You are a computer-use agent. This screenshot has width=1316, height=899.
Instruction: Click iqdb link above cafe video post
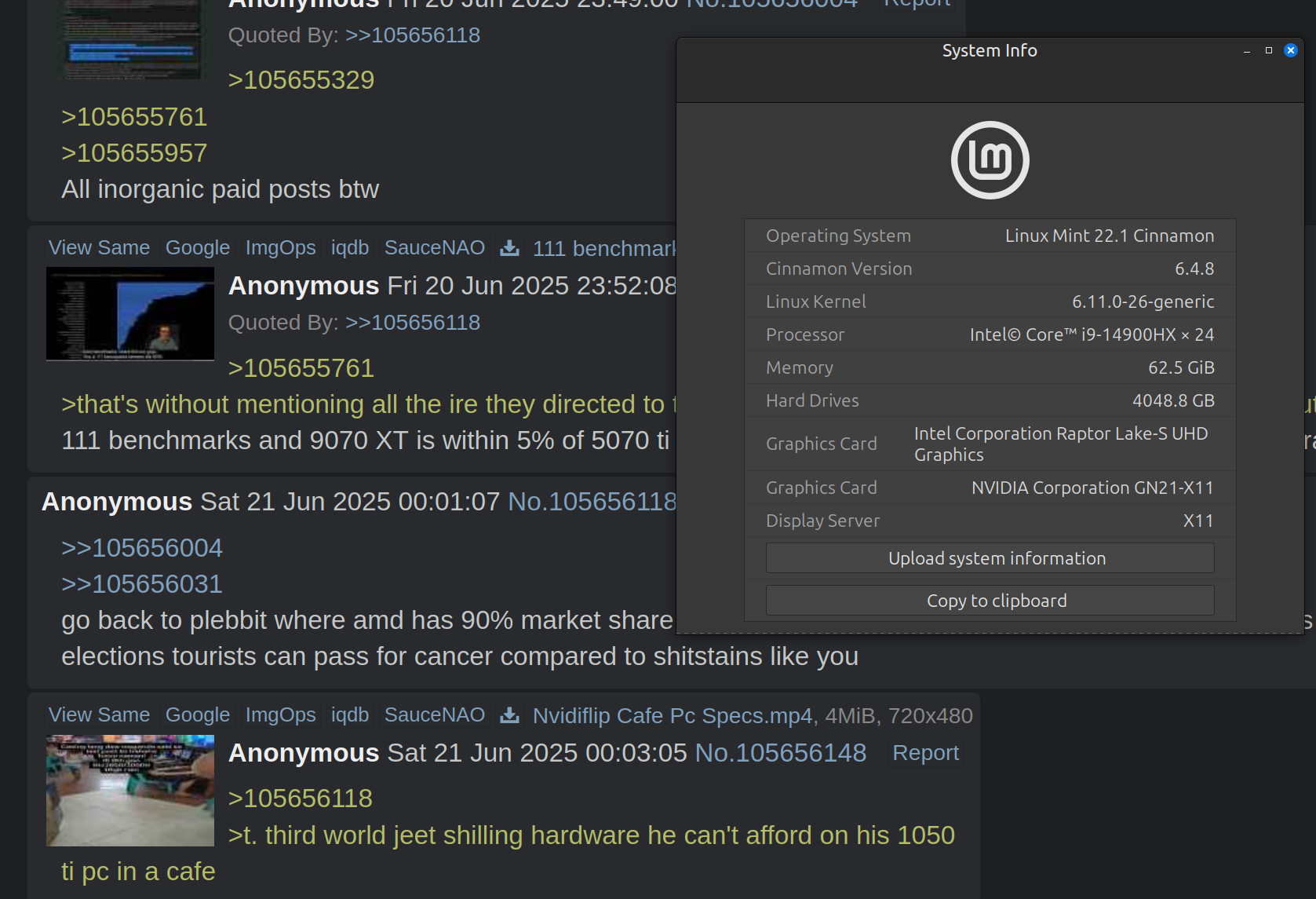pyautogui.click(x=350, y=715)
